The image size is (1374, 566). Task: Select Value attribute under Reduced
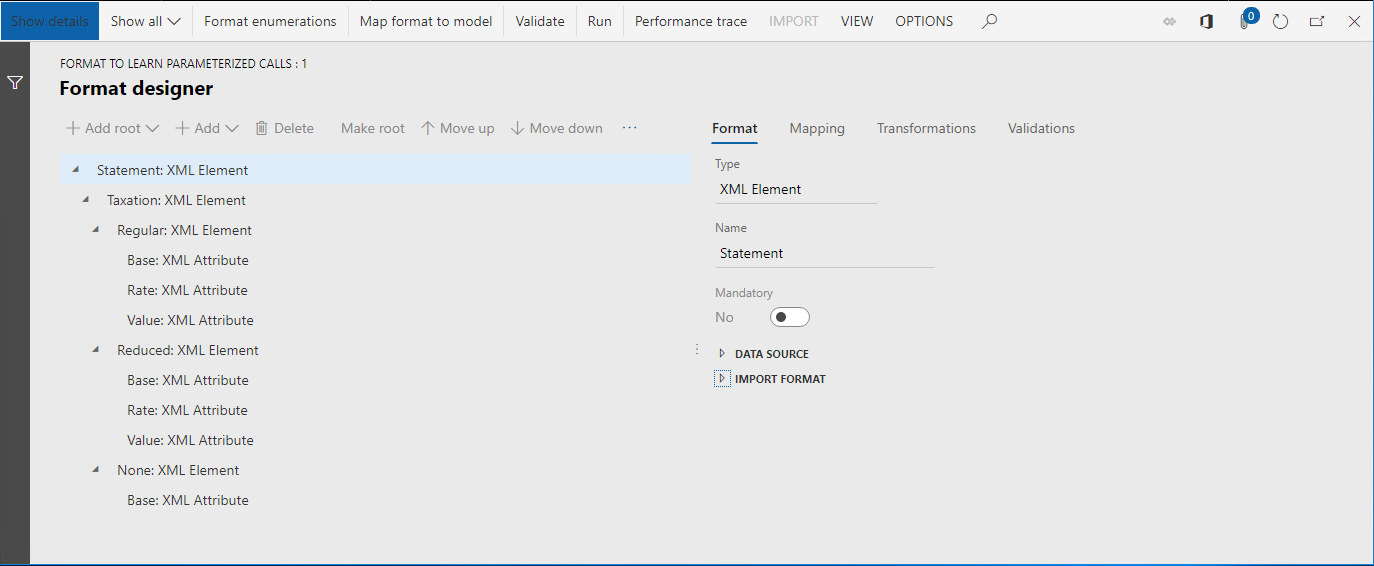click(376, 440)
